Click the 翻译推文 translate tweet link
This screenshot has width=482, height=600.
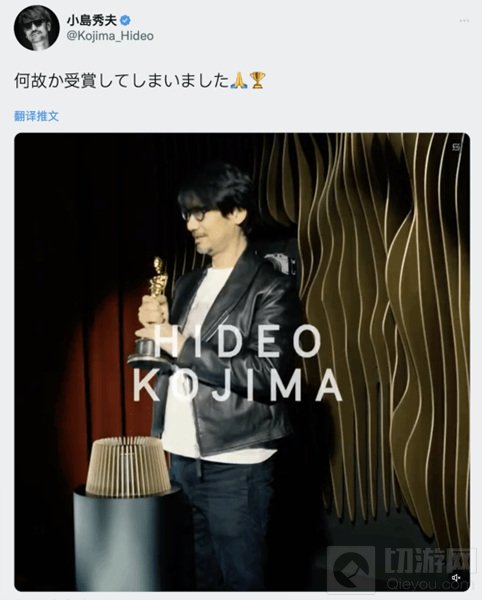pos(37,116)
